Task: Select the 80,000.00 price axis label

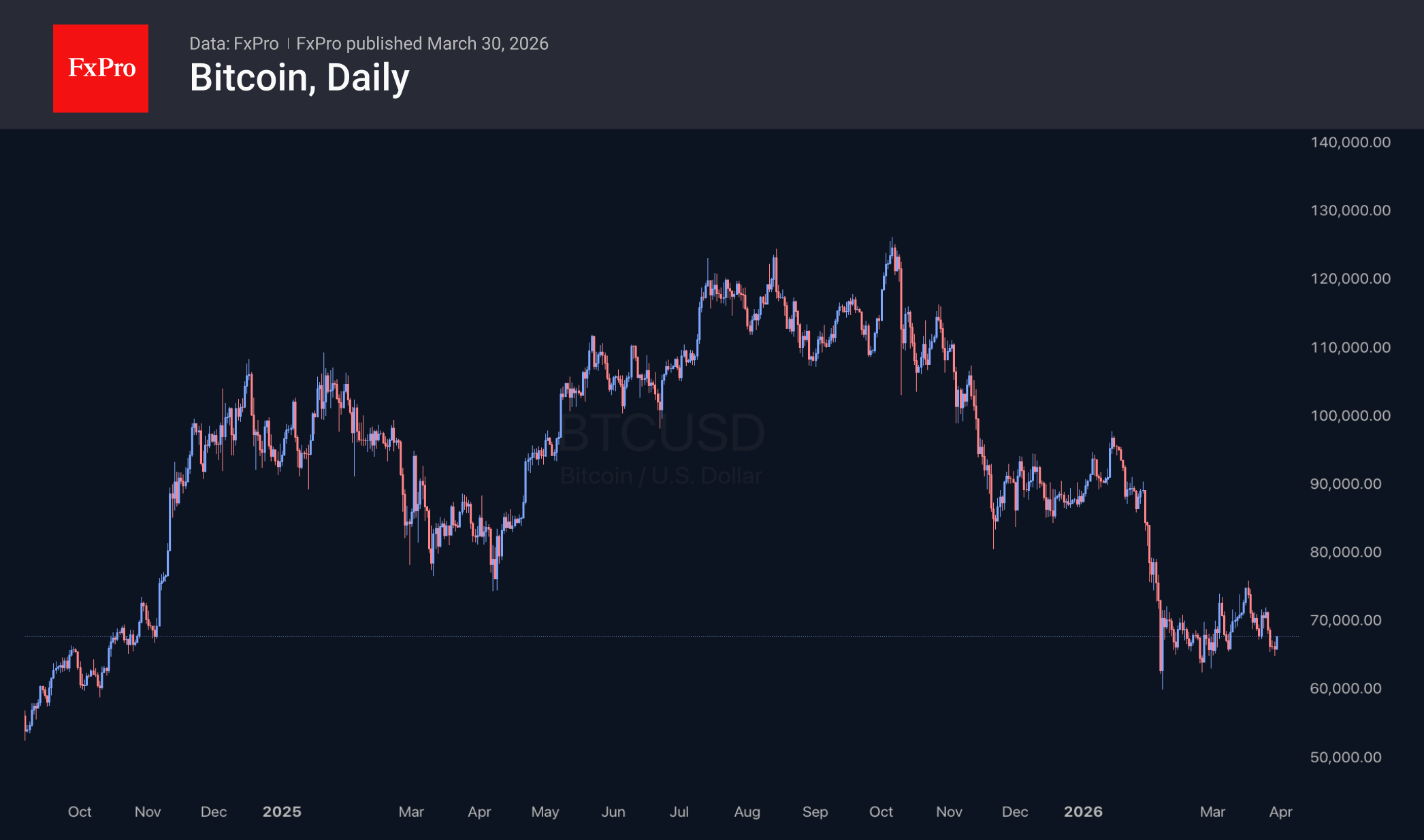Action: (x=1345, y=552)
